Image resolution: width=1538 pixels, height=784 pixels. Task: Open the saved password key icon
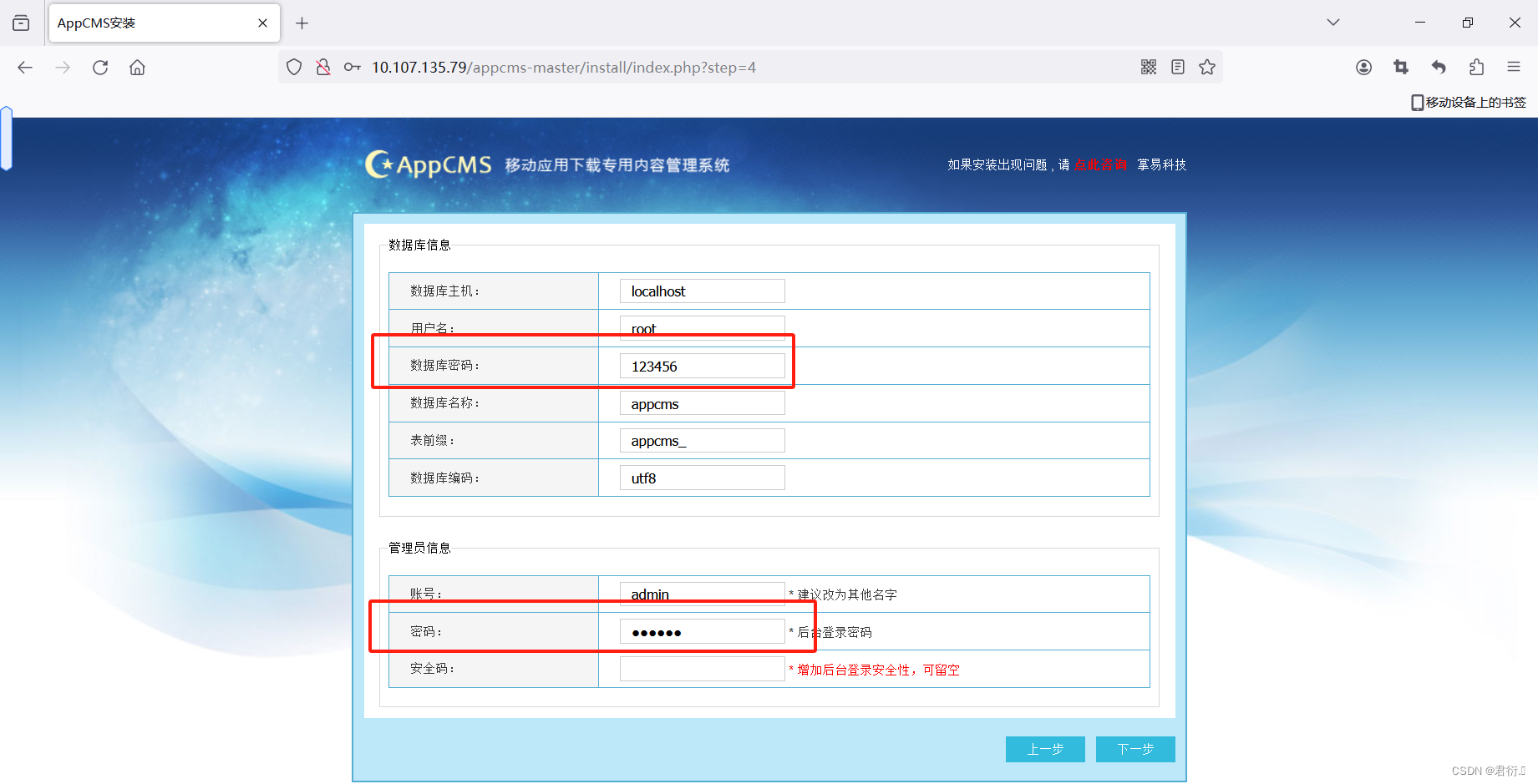353,68
